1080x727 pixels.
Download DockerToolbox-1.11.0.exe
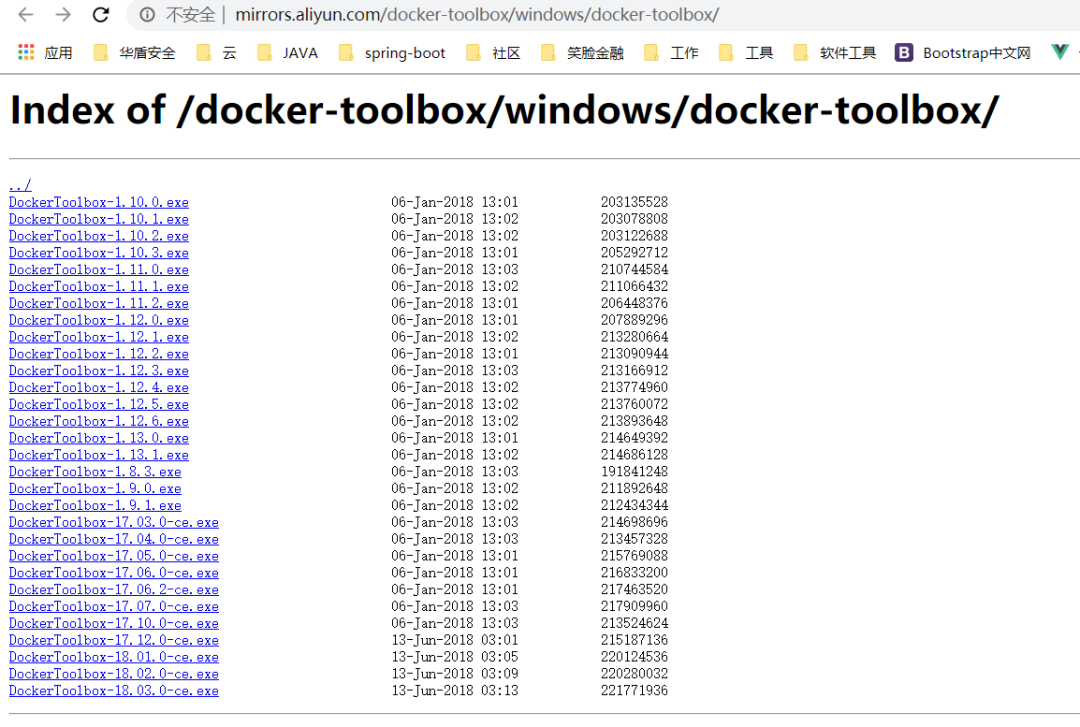(x=98, y=269)
